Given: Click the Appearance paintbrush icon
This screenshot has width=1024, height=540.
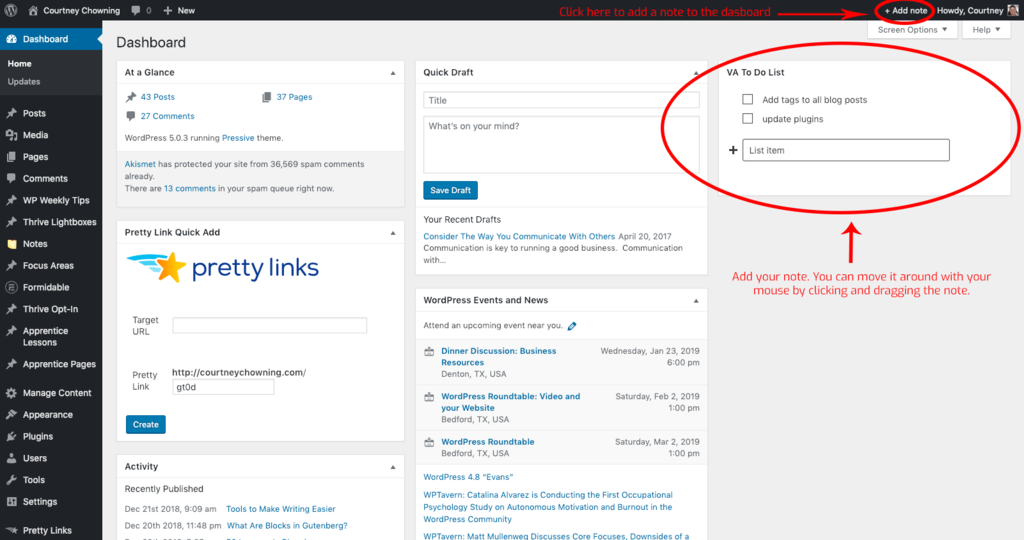Looking at the screenshot, I should (x=11, y=415).
